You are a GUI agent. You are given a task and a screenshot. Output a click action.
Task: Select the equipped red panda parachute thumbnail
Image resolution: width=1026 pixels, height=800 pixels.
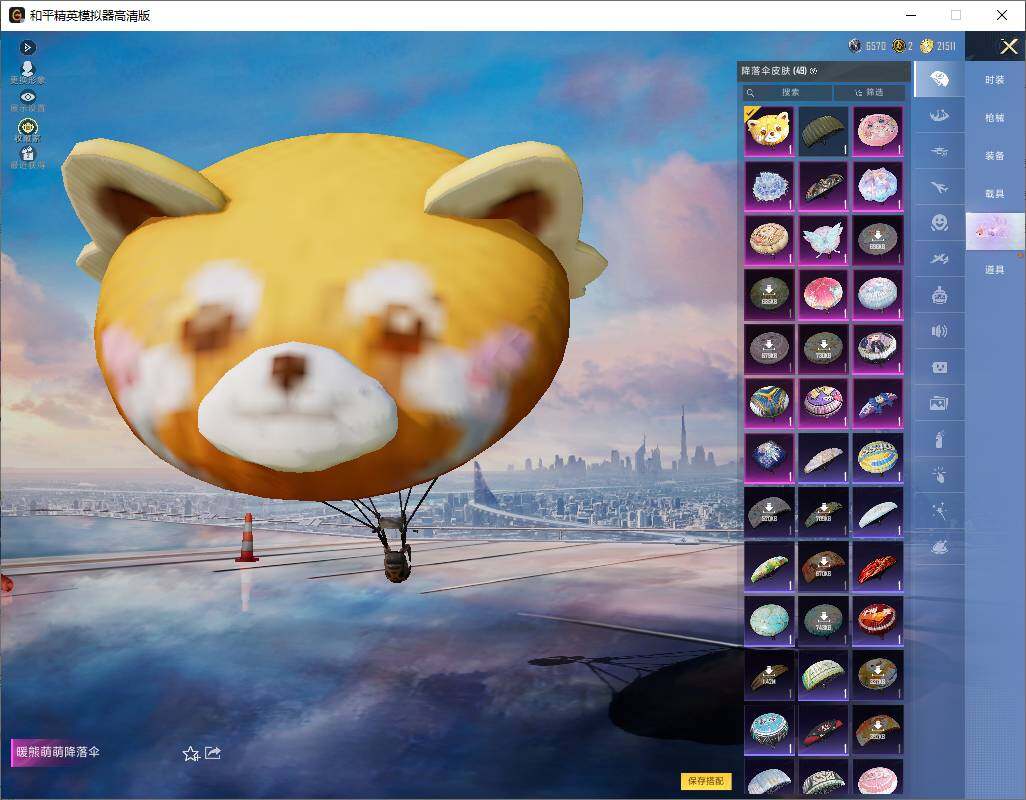770,131
